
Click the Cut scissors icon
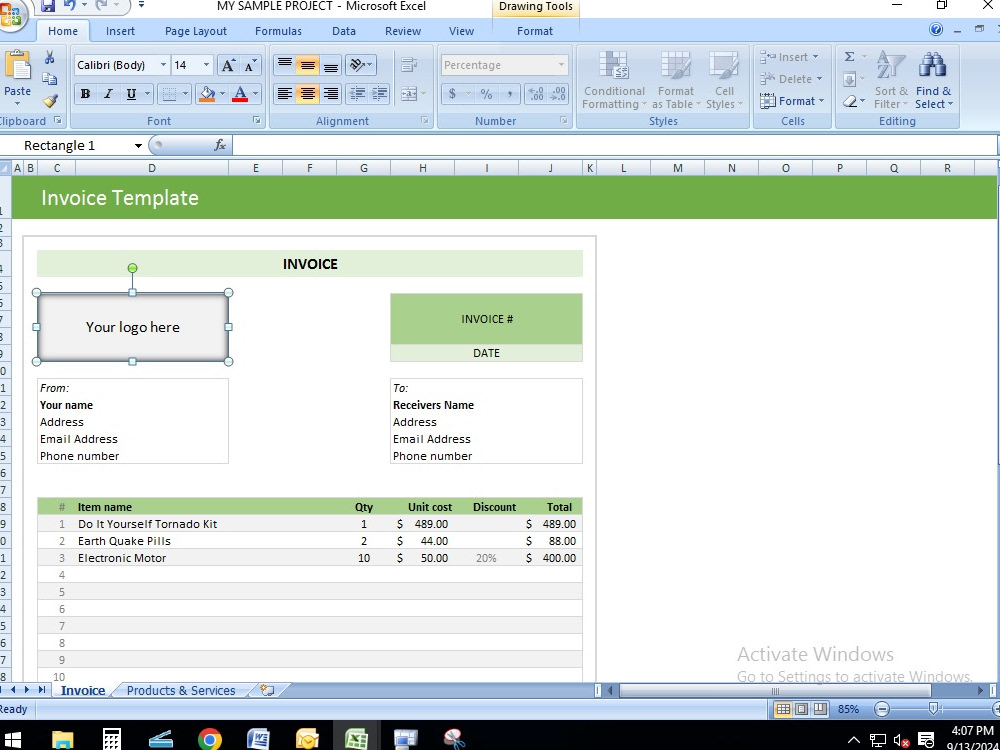point(50,57)
